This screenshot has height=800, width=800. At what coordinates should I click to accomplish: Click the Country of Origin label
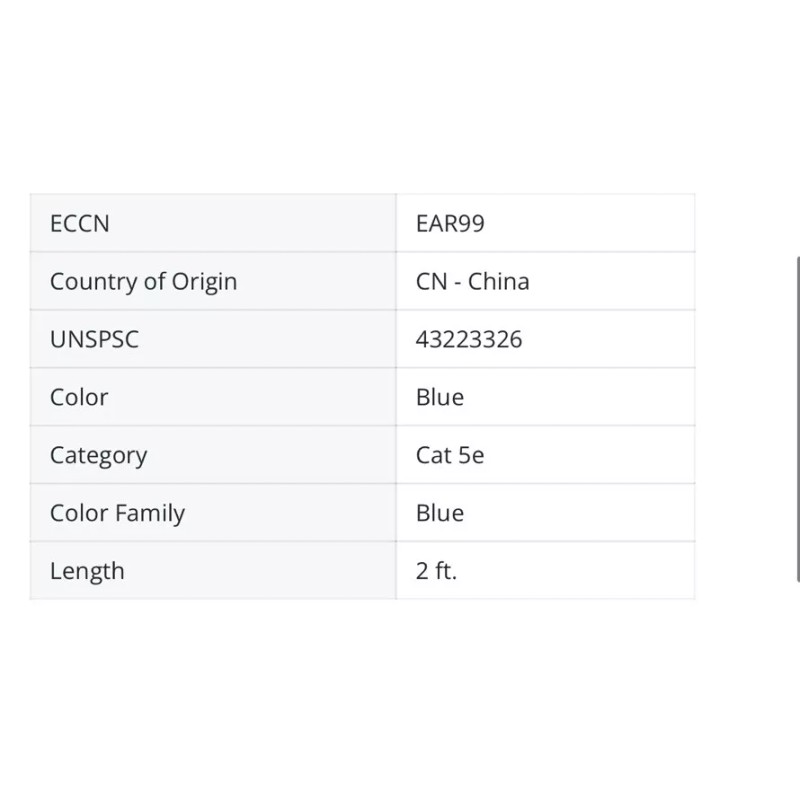pyautogui.click(x=143, y=281)
